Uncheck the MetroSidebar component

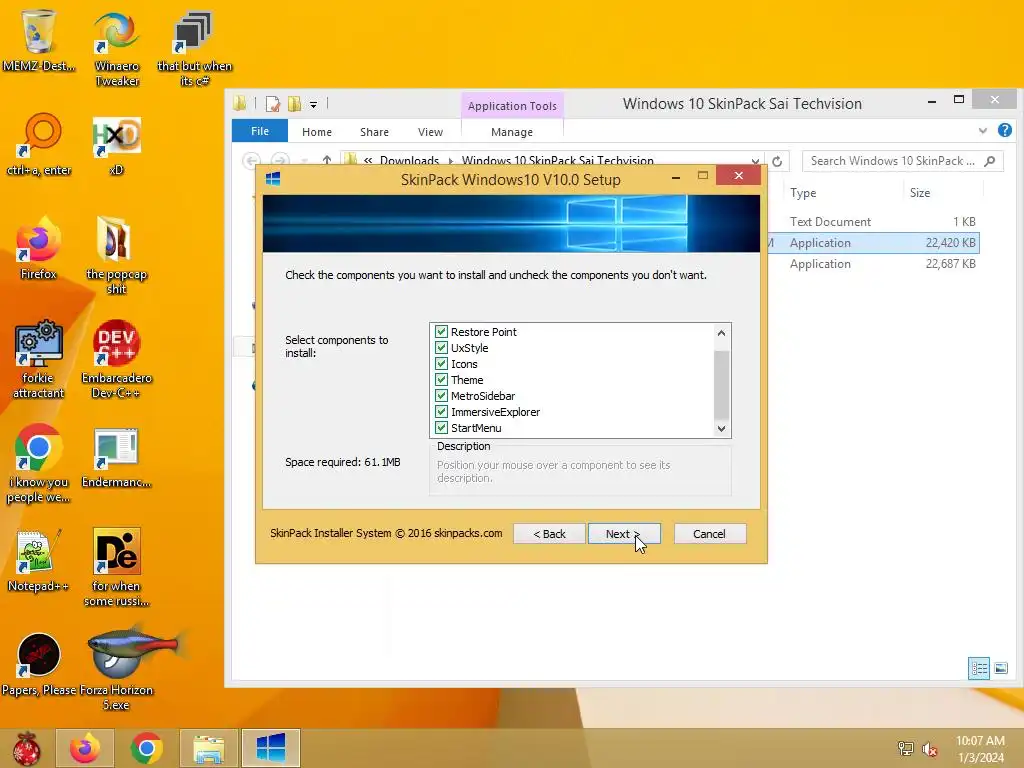[x=441, y=396]
